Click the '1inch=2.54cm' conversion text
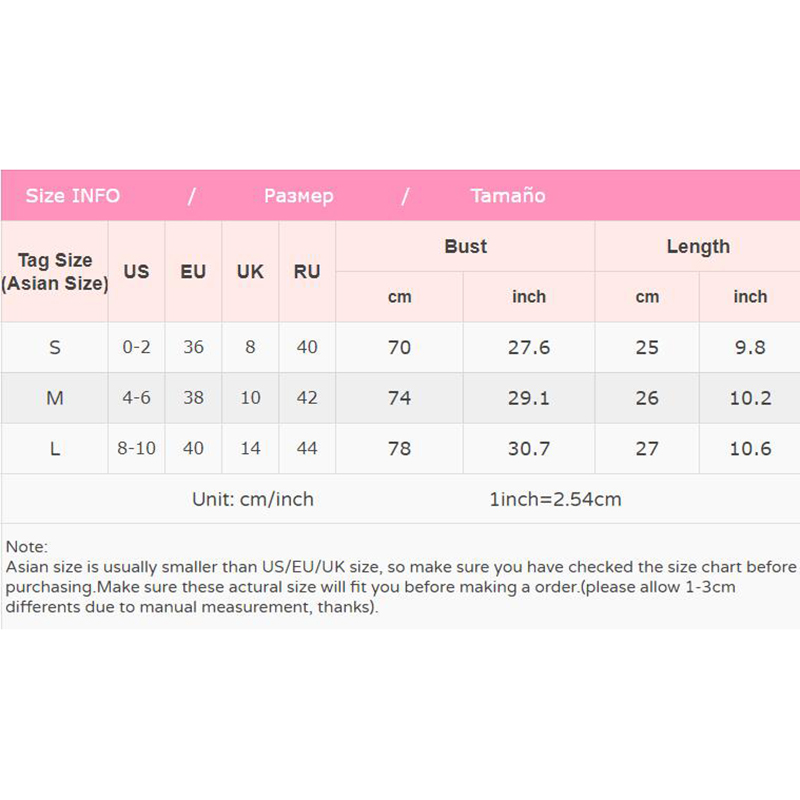 pos(555,499)
